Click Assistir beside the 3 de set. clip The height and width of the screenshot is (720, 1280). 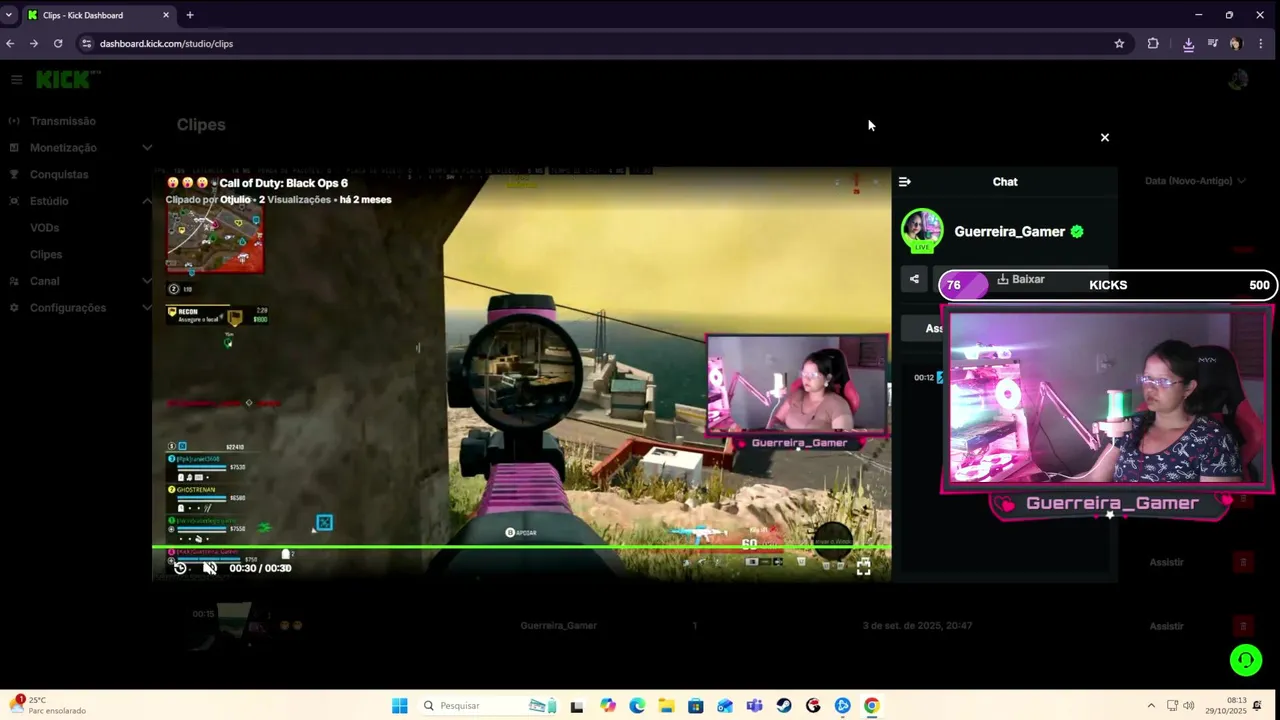point(1166,626)
